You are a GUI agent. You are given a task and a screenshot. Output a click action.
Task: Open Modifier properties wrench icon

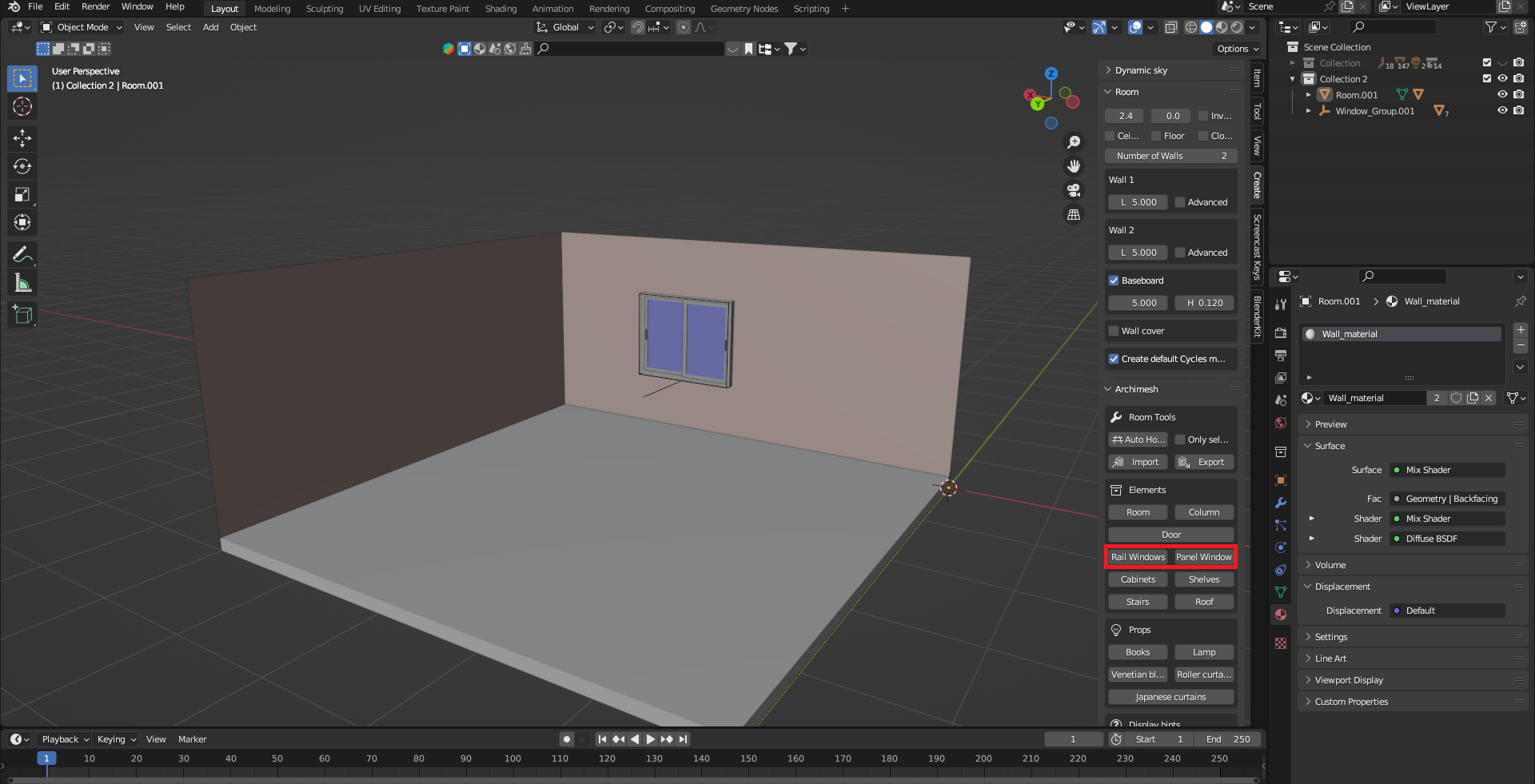1281,503
